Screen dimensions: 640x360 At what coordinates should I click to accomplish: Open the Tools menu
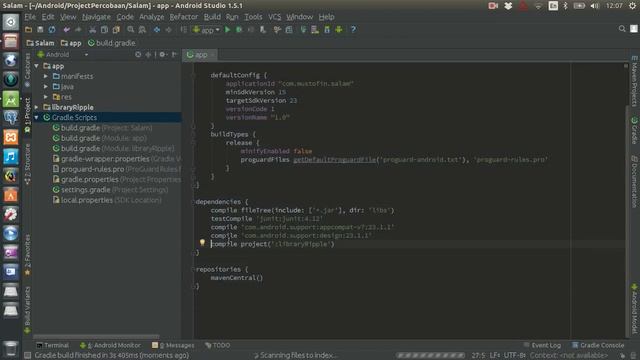[x=253, y=17]
